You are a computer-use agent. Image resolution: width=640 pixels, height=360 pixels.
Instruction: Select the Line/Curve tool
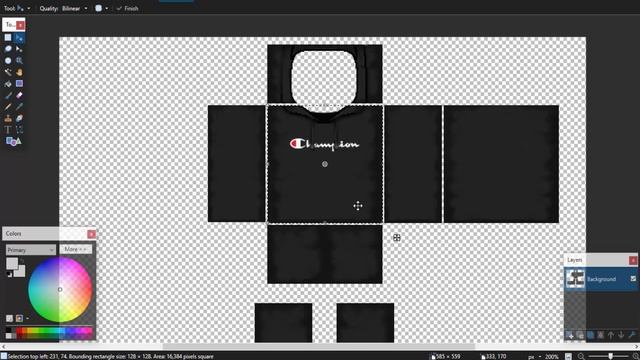(x=19, y=130)
